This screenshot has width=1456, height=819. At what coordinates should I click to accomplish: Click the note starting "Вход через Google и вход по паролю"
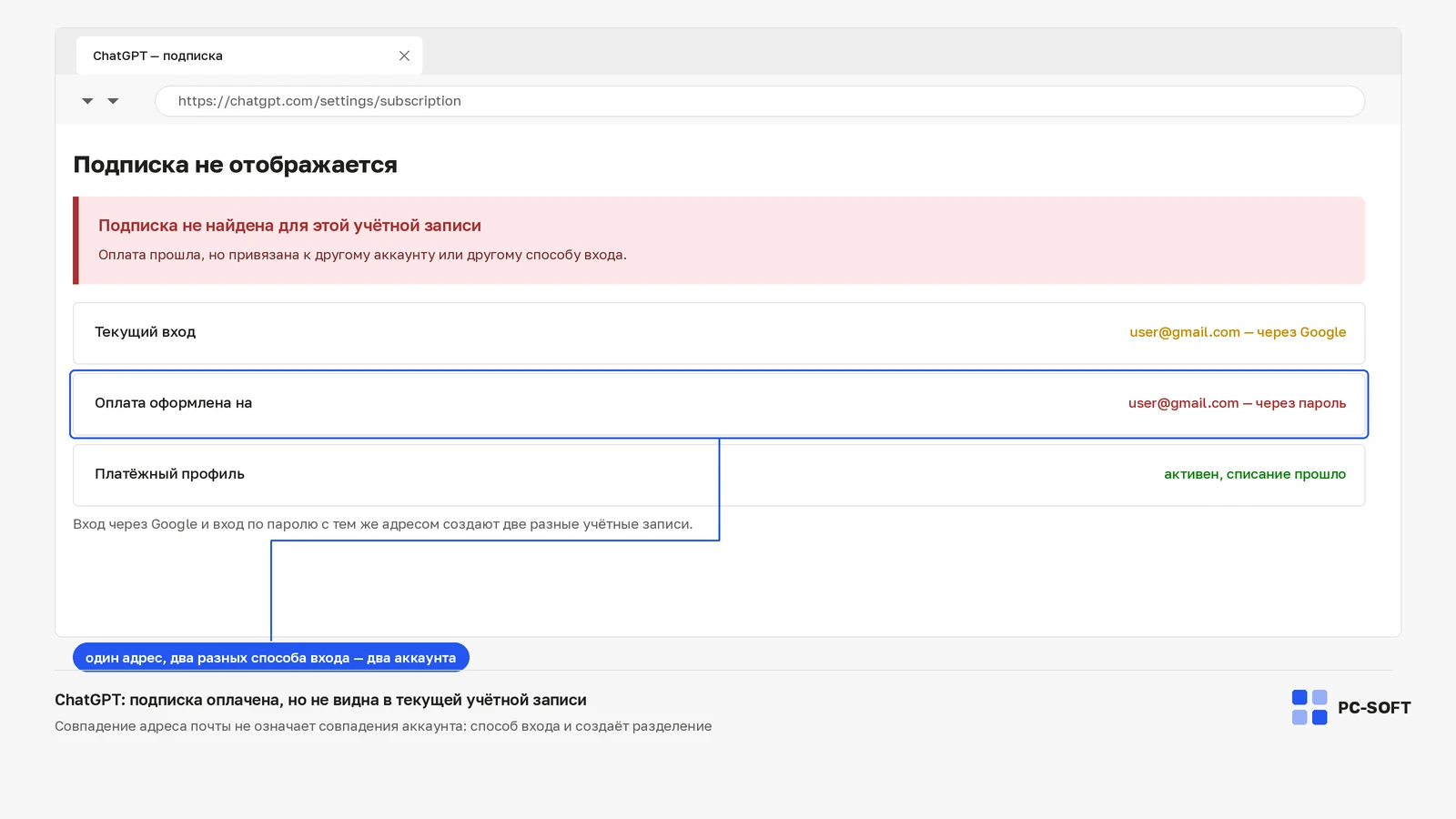click(382, 524)
